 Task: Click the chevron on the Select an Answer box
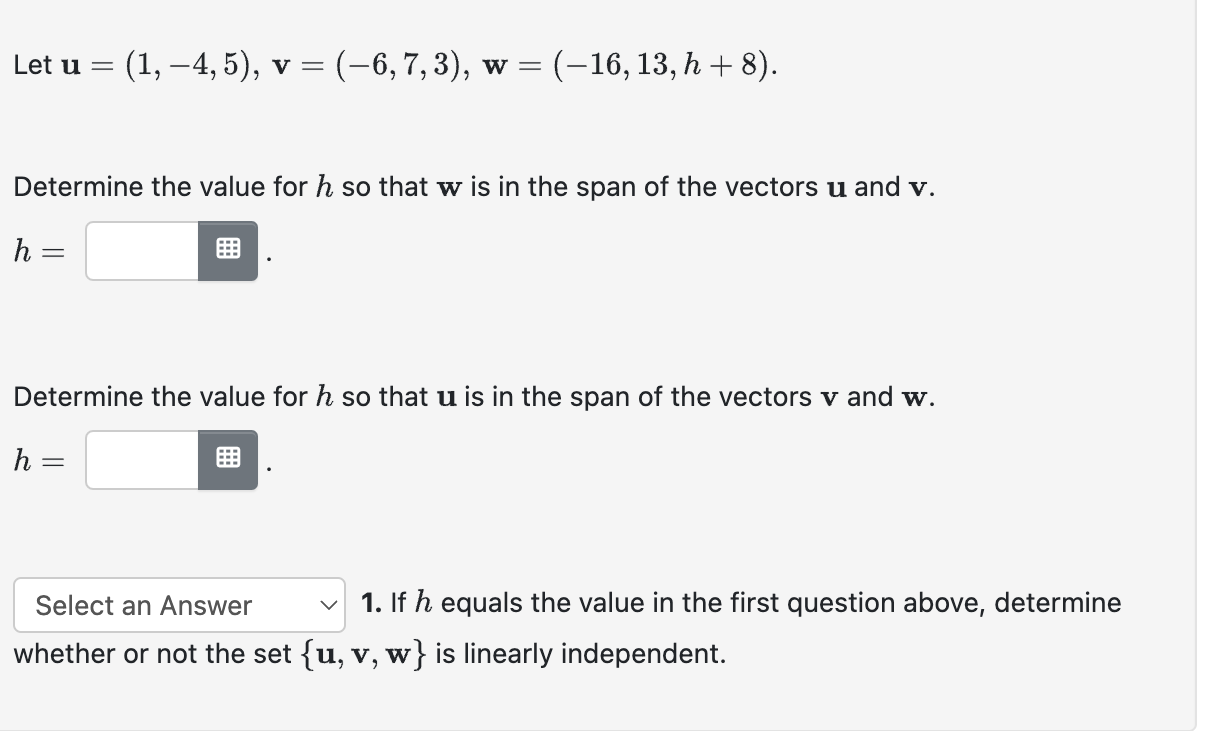329,605
